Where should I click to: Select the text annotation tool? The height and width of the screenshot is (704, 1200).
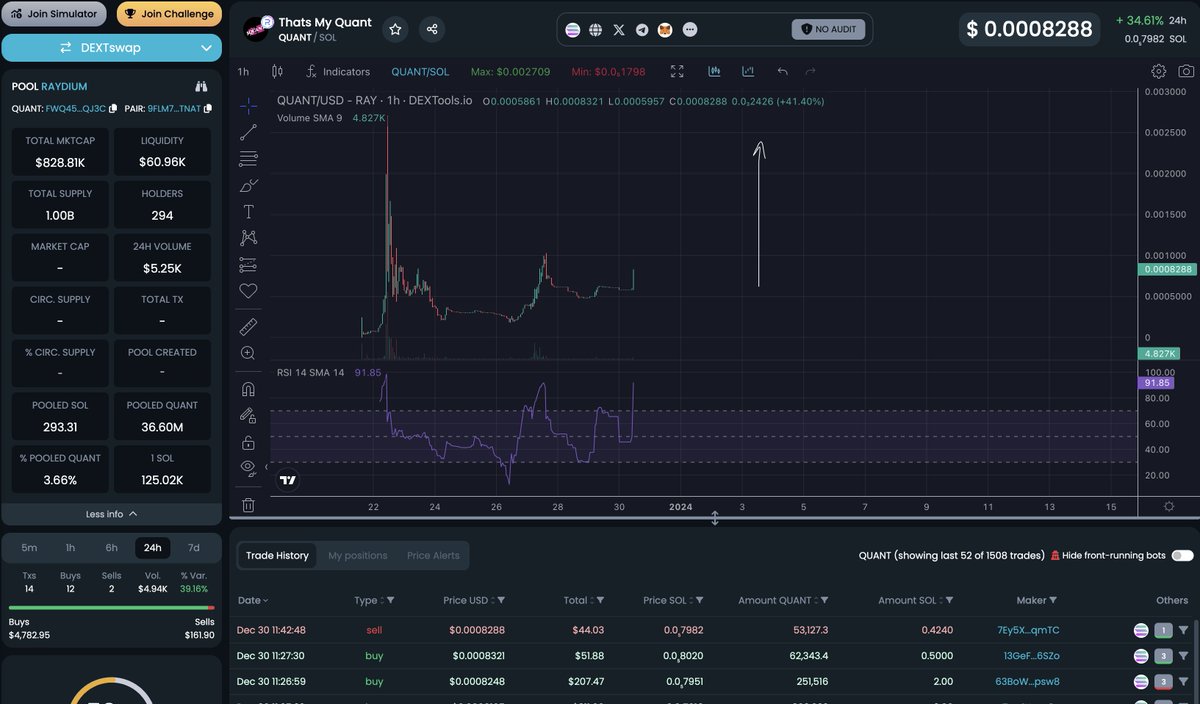pos(248,211)
